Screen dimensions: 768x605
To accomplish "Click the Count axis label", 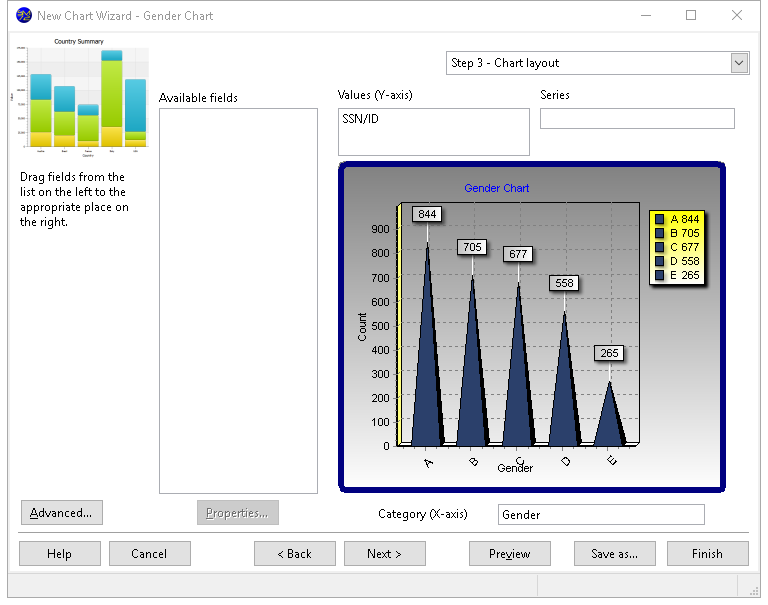I will click(362, 327).
